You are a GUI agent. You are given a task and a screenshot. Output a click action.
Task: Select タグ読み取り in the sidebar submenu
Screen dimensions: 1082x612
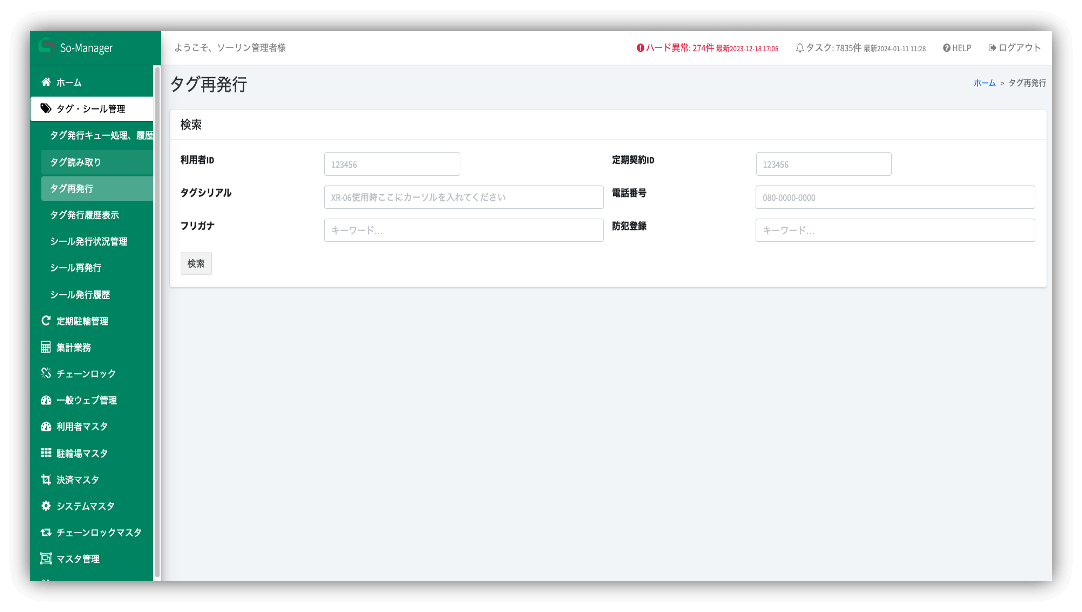tap(76, 162)
